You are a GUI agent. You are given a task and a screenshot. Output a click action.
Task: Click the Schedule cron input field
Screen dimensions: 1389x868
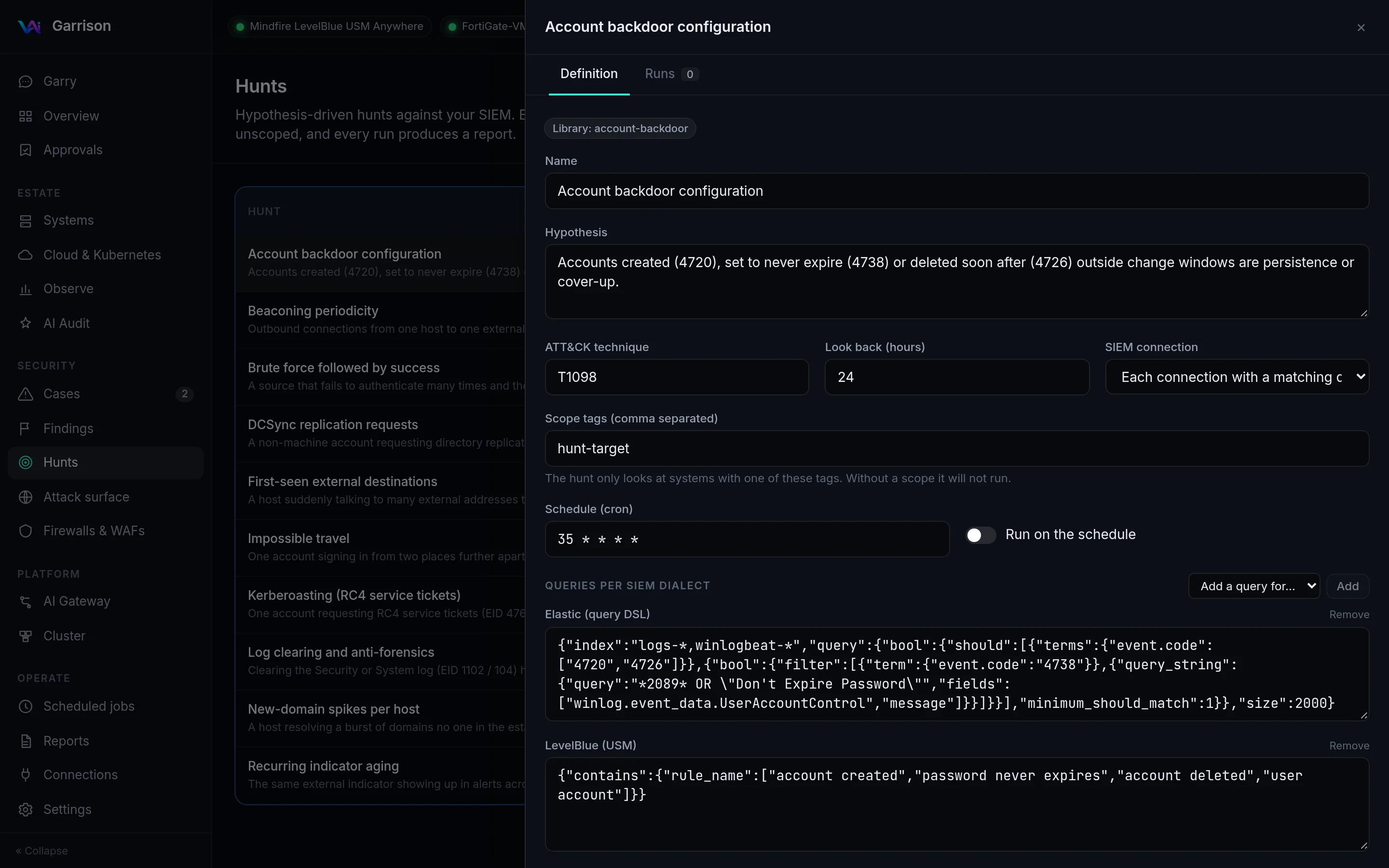tap(747, 539)
